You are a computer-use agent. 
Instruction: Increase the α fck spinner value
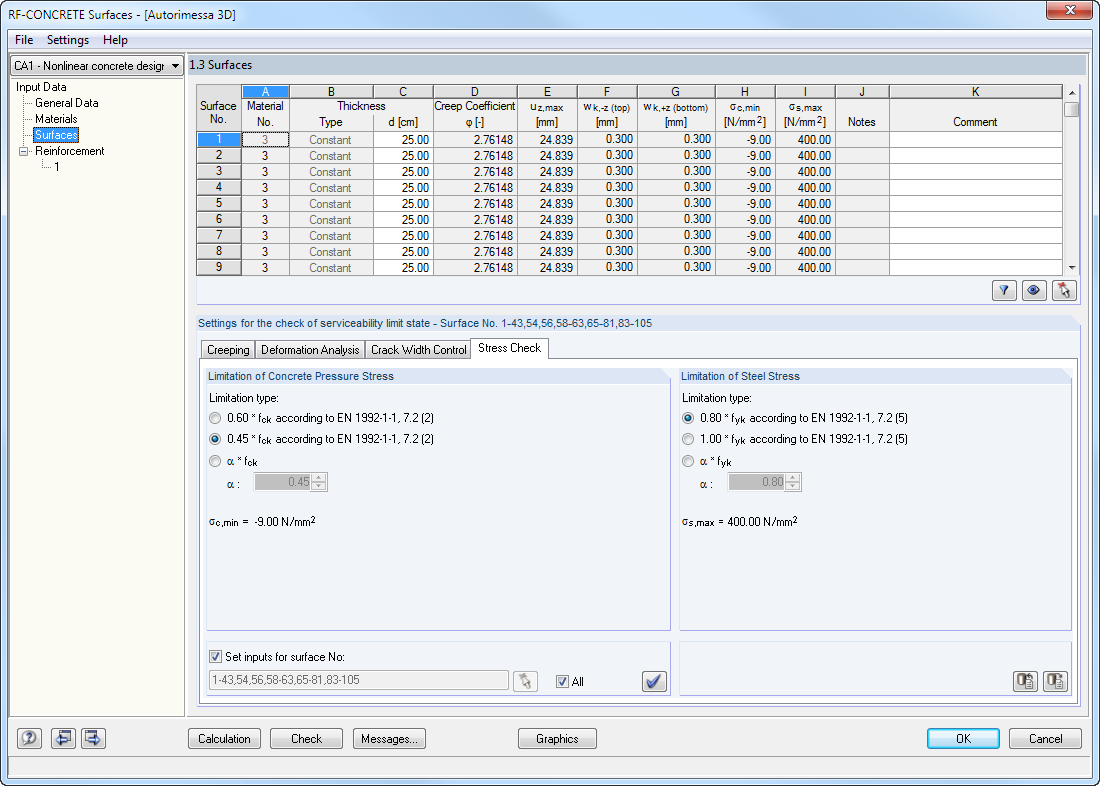(x=319, y=478)
